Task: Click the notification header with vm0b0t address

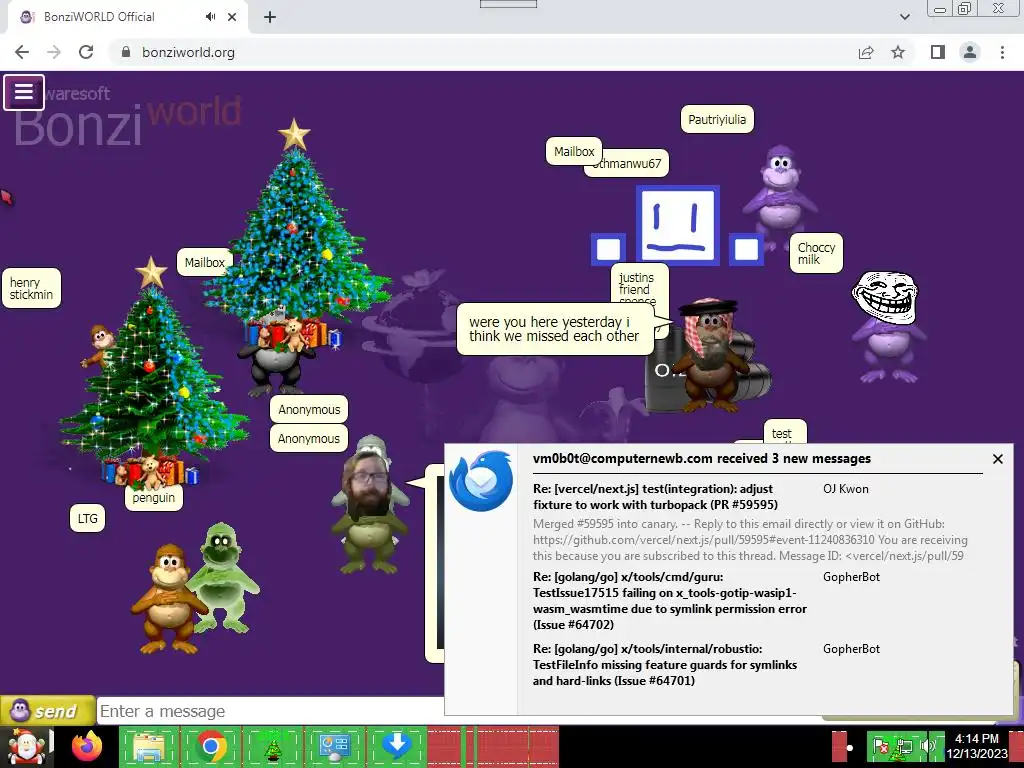Action: [701, 458]
